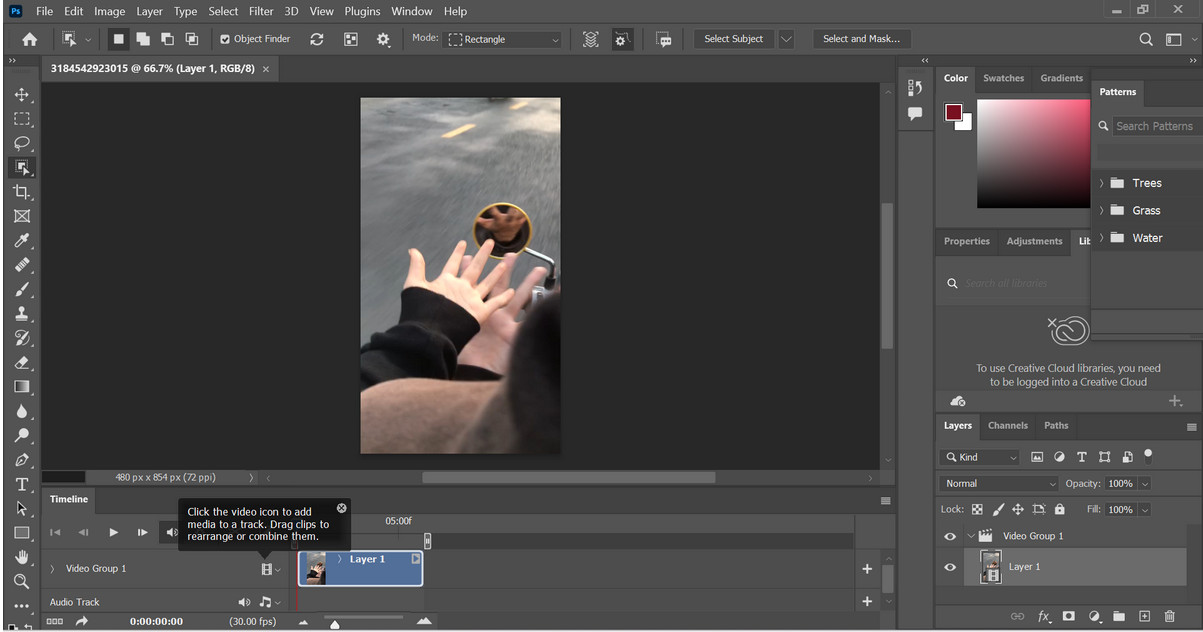Hide the Video Group 1 layer visibility
1203x632 pixels.
950,536
